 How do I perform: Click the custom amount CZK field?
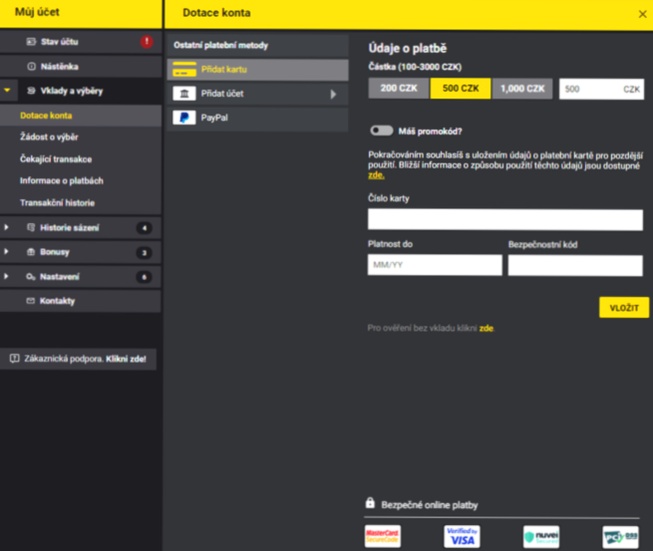click(601, 89)
